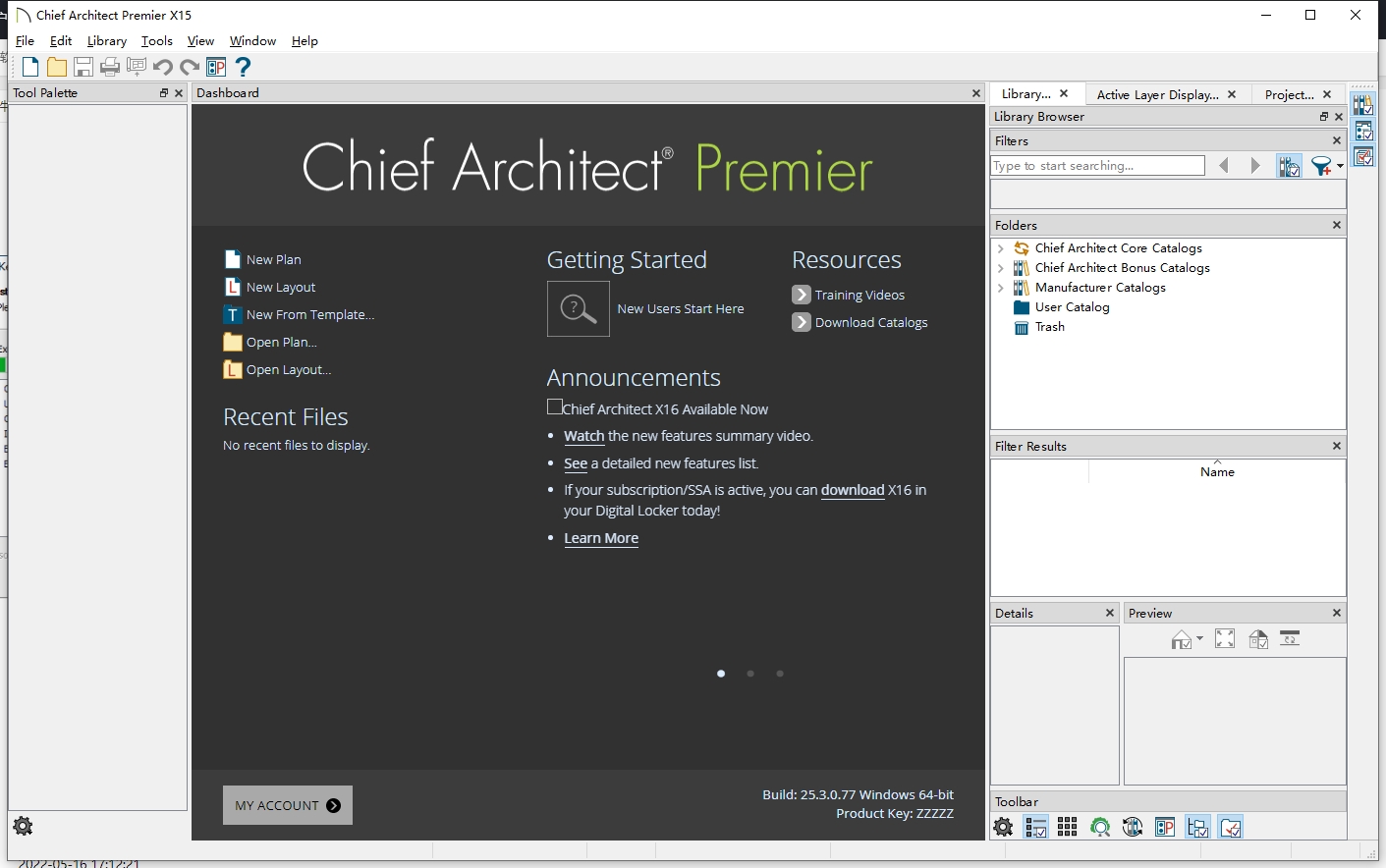Expand Manufacturer Catalogs folder

pyautogui.click(x=1001, y=288)
